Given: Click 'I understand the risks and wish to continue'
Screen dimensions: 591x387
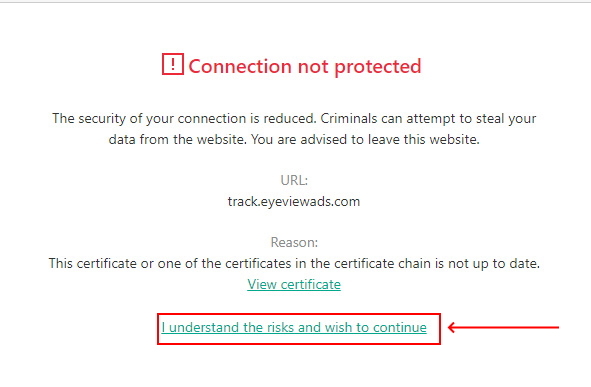Looking at the screenshot, I should pos(294,327).
